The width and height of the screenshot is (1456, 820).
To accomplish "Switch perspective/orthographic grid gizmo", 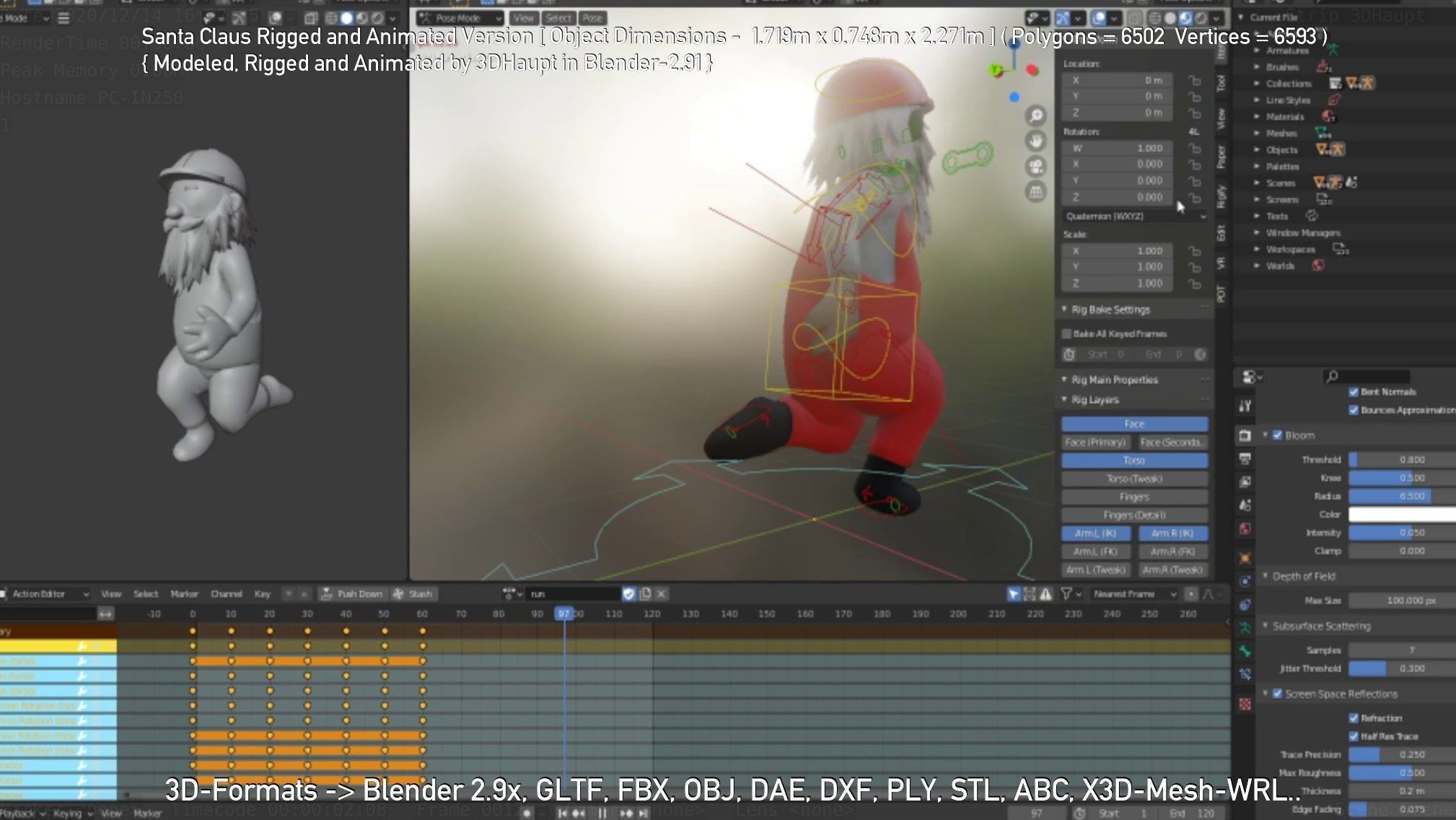I will pyautogui.click(x=1036, y=192).
